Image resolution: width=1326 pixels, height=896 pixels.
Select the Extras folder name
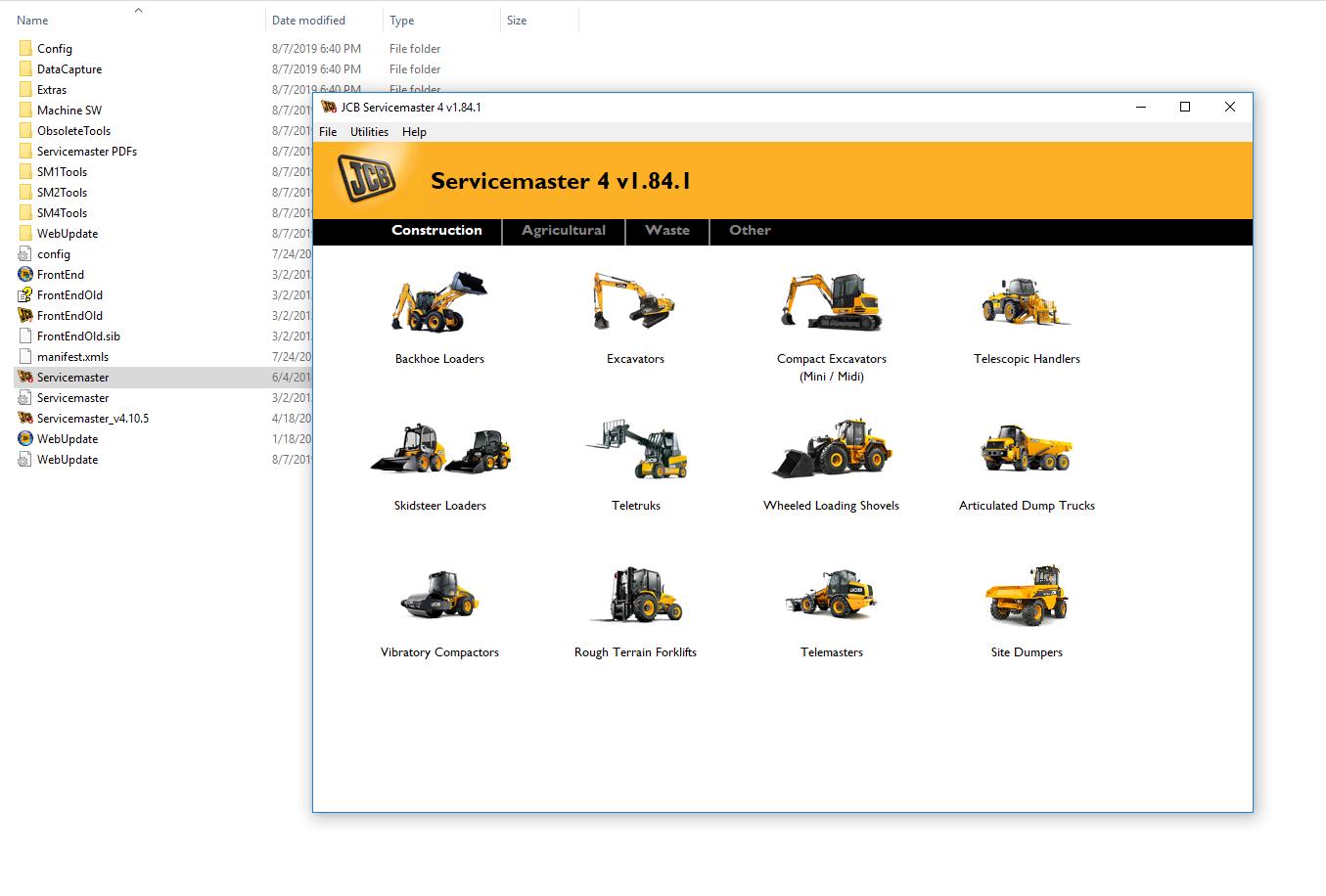(x=52, y=89)
